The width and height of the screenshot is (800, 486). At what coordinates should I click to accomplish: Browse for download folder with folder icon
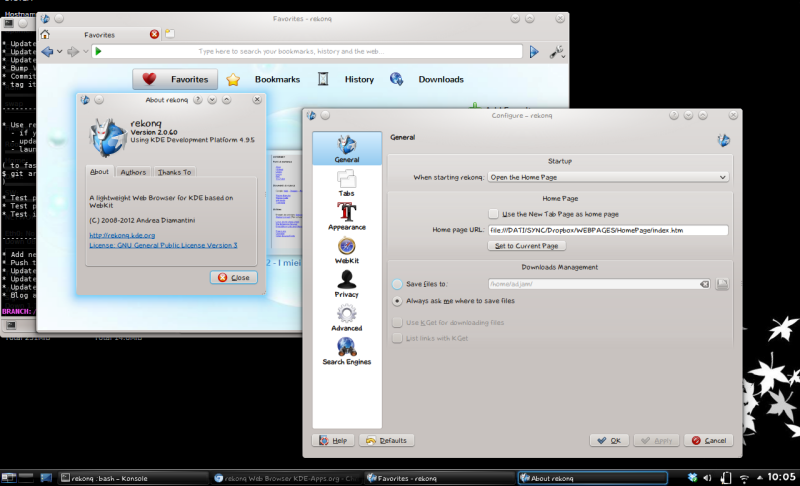(x=722, y=284)
